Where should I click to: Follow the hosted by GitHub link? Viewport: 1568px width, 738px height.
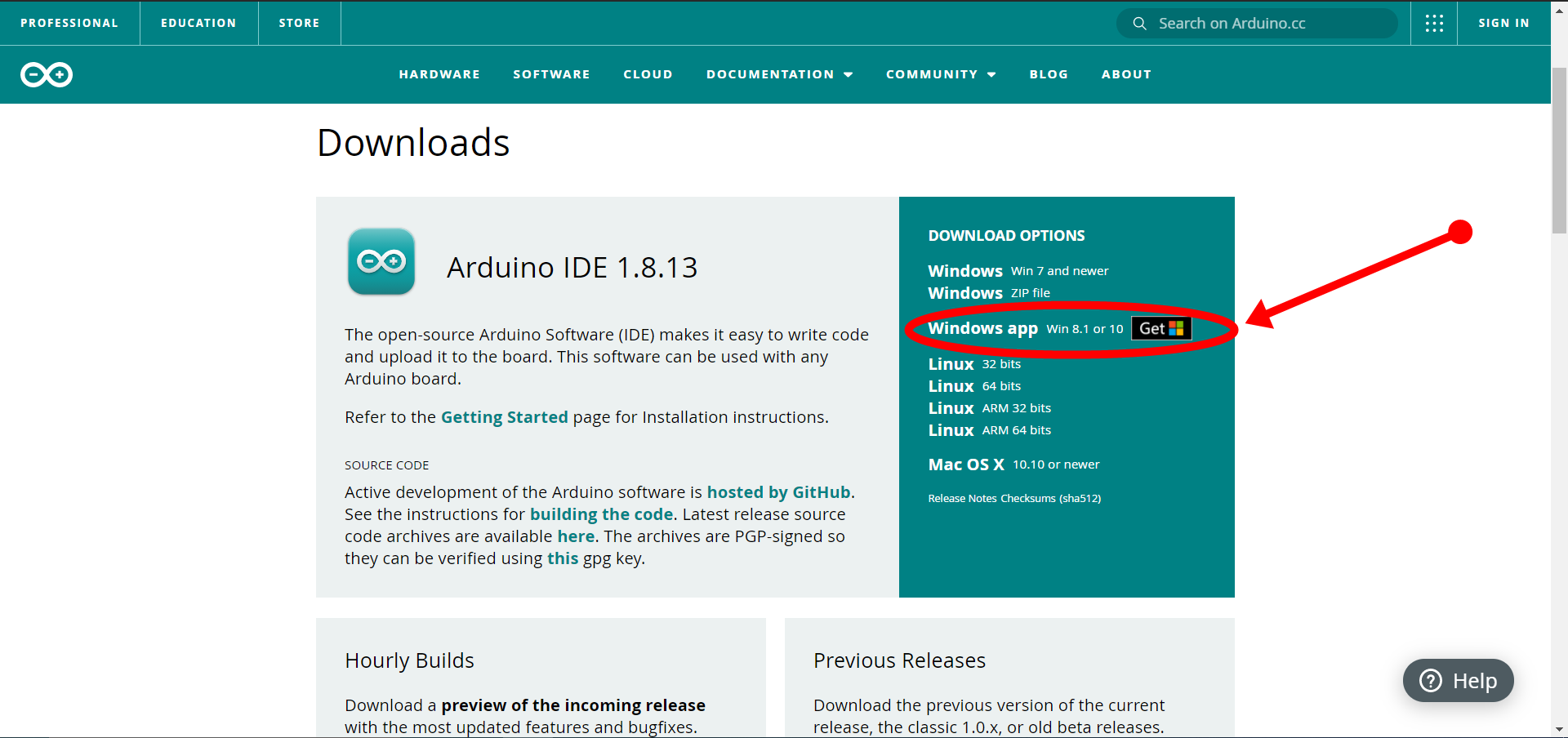(778, 492)
